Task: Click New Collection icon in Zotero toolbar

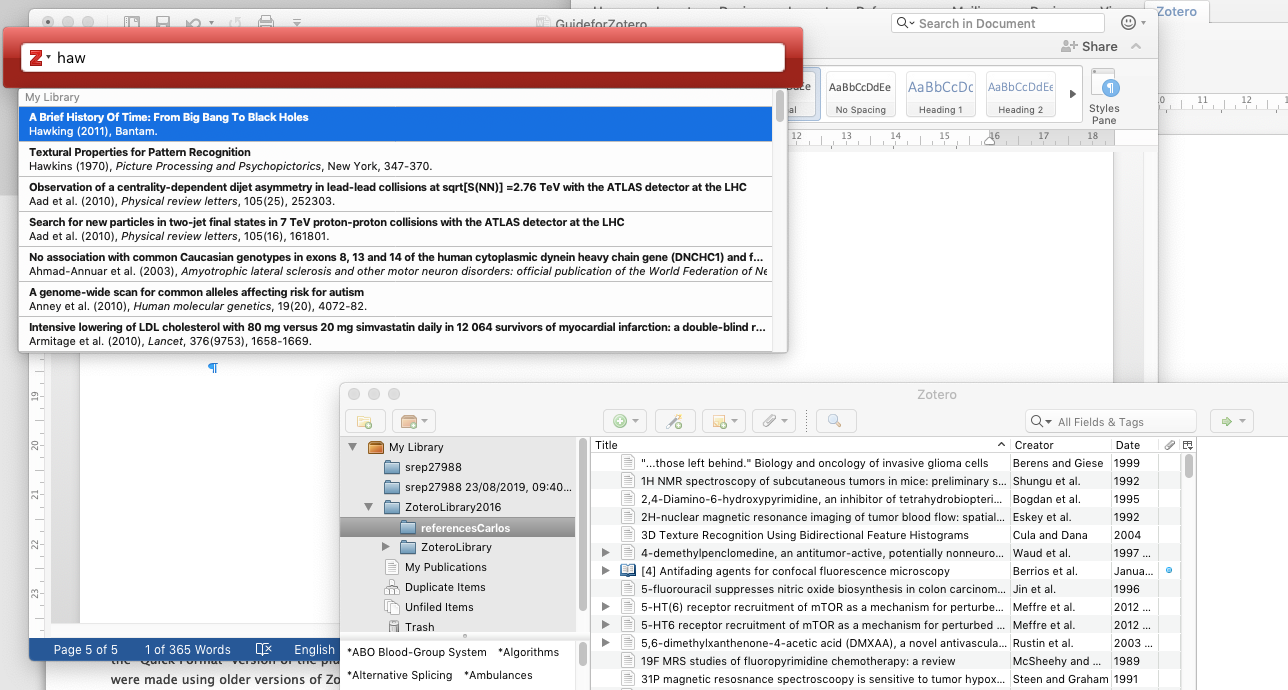Action: click(365, 422)
